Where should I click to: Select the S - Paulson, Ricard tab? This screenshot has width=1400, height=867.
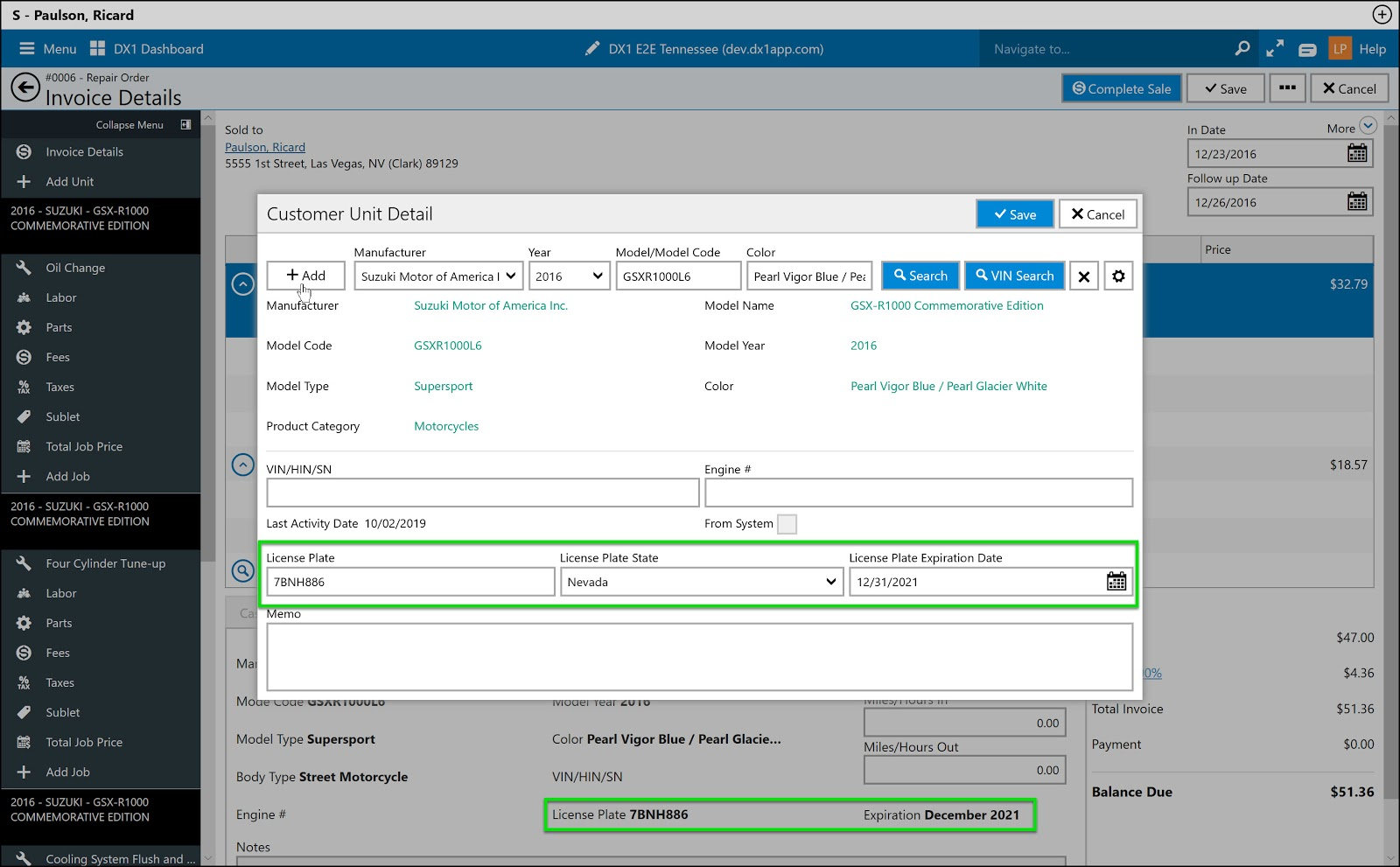73,15
